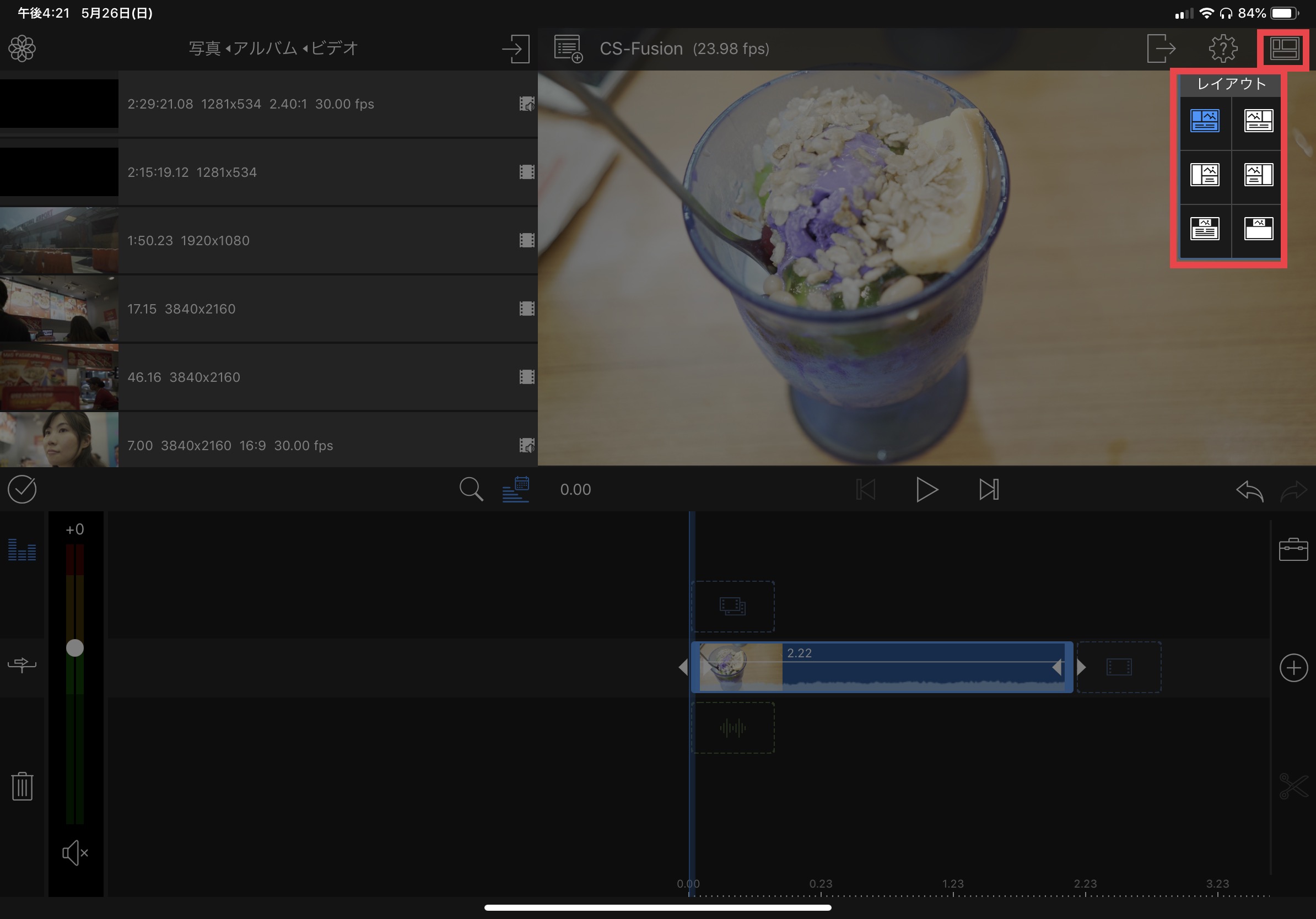Screen dimensions: 1316x919
Task: Tap the export share project icon
Action: click(1161, 48)
